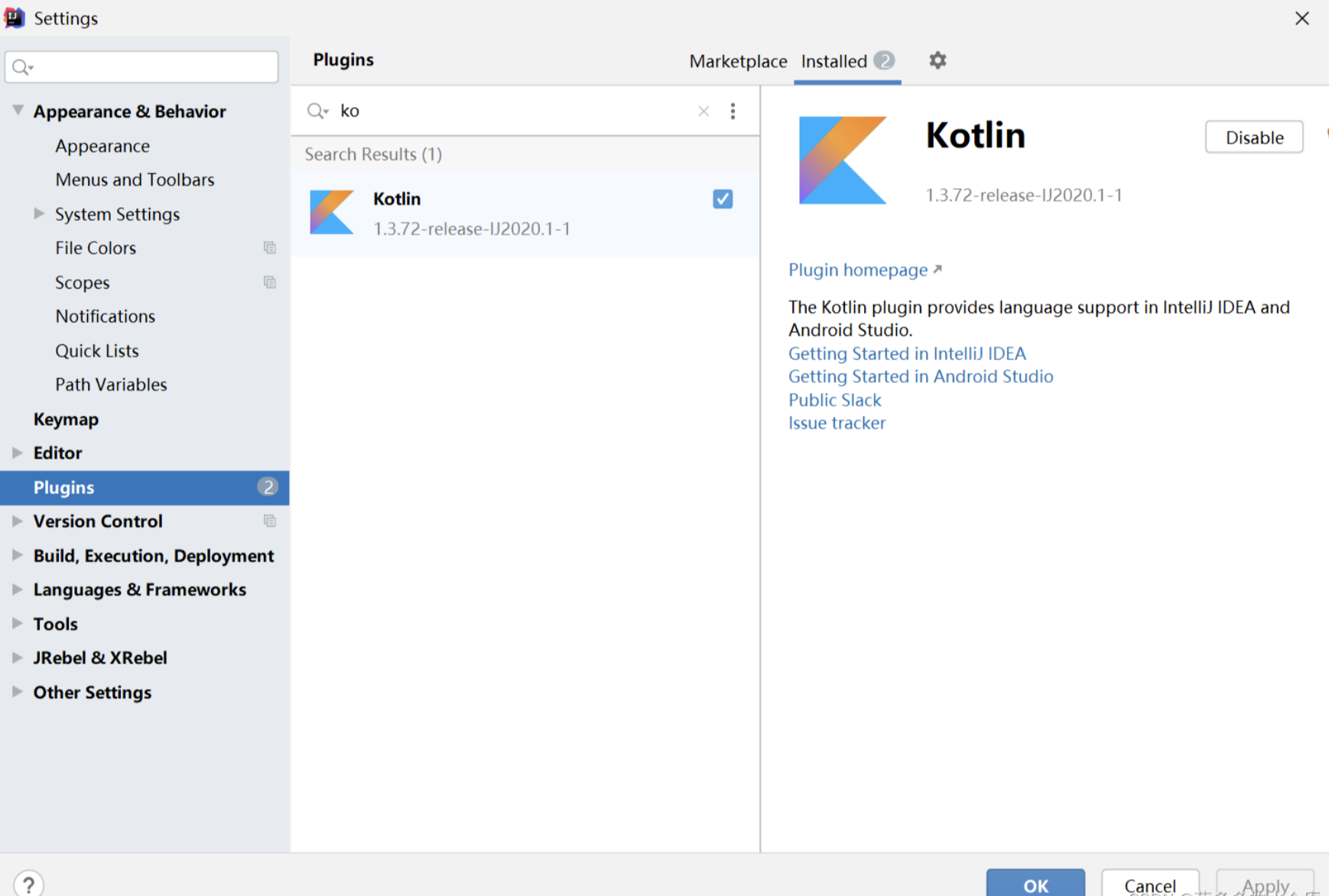The image size is (1329, 896).
Task: Cancel the Settings dialog
Action: (x=1150, y=884)
